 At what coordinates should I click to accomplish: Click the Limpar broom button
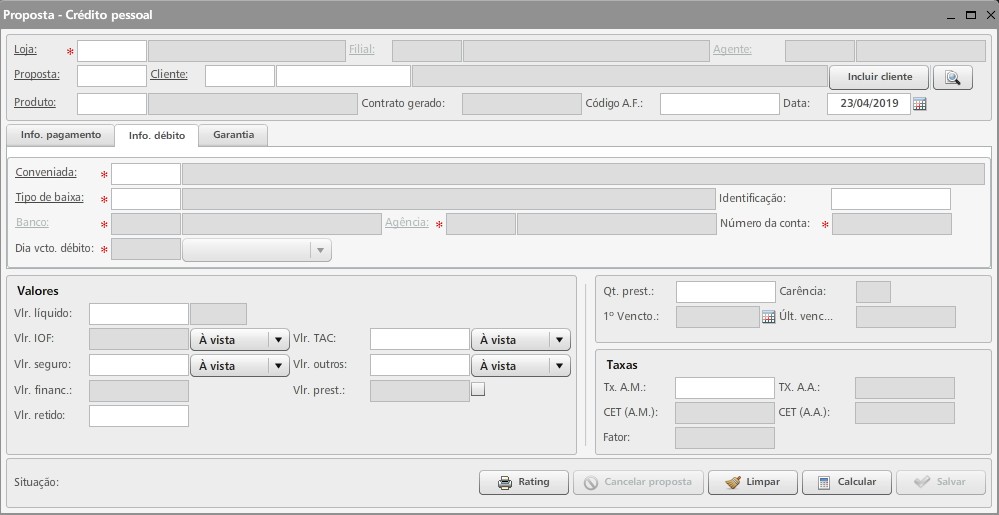point(752,482)
